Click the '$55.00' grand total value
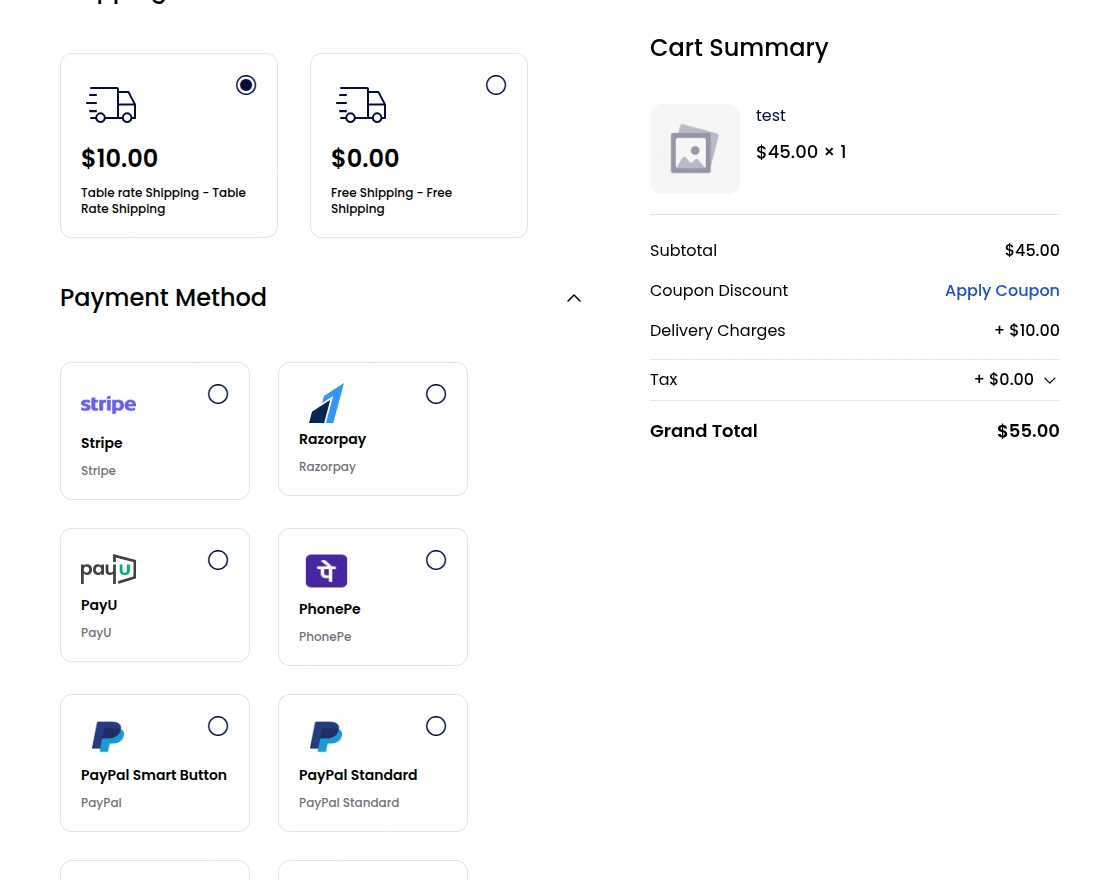The image size is (1120, 880). coord(1028,431)
